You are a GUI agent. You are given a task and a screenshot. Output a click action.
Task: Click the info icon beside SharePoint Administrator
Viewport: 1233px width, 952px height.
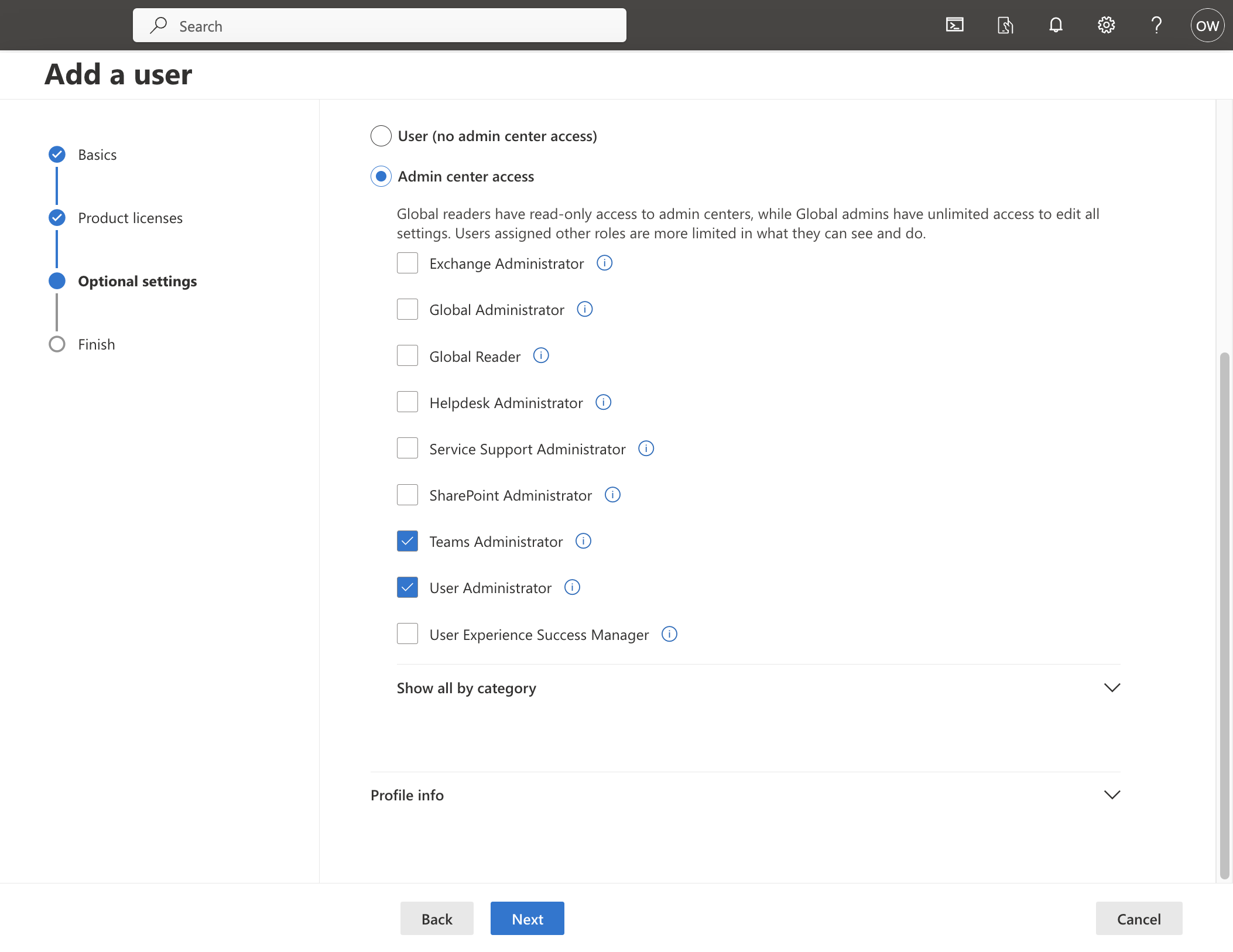(612, 495)
